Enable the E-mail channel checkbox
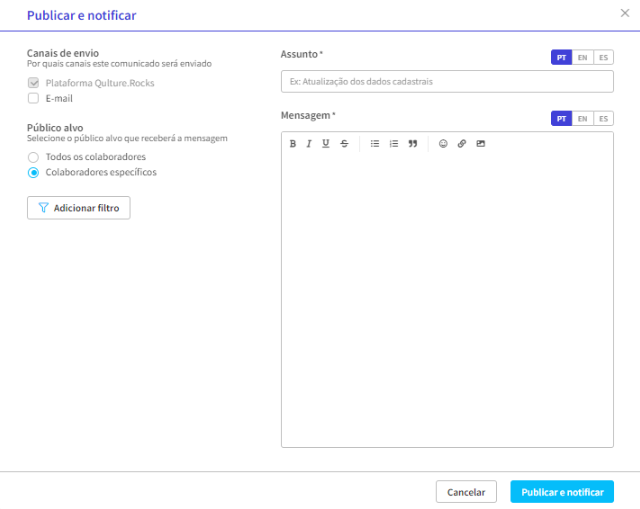Viewport: 640px width, 509px height. click(x=33, y=99)
